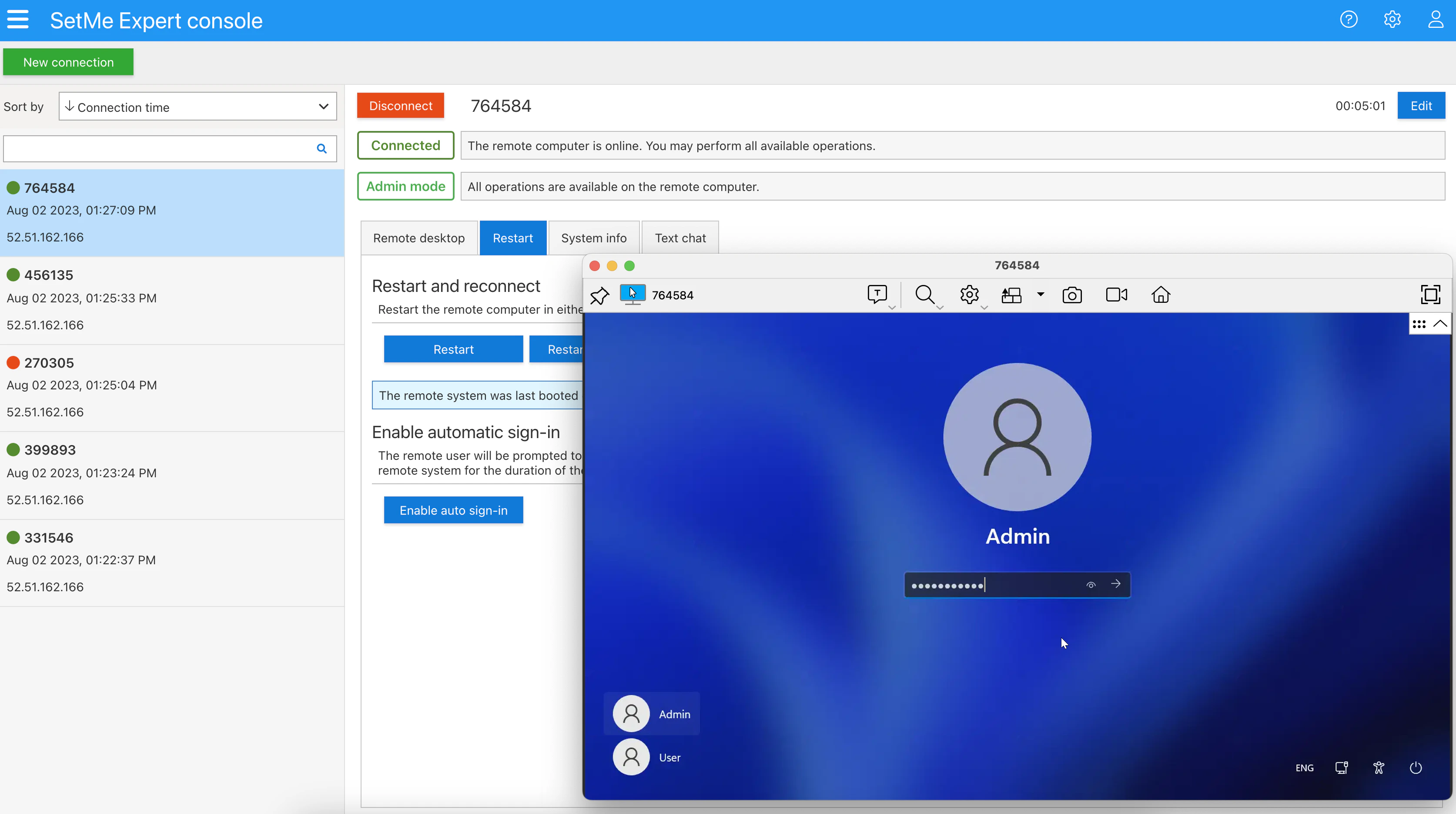
Task: Toggle the pin icon to keep toolbar visible
Action: pos(600,295)
